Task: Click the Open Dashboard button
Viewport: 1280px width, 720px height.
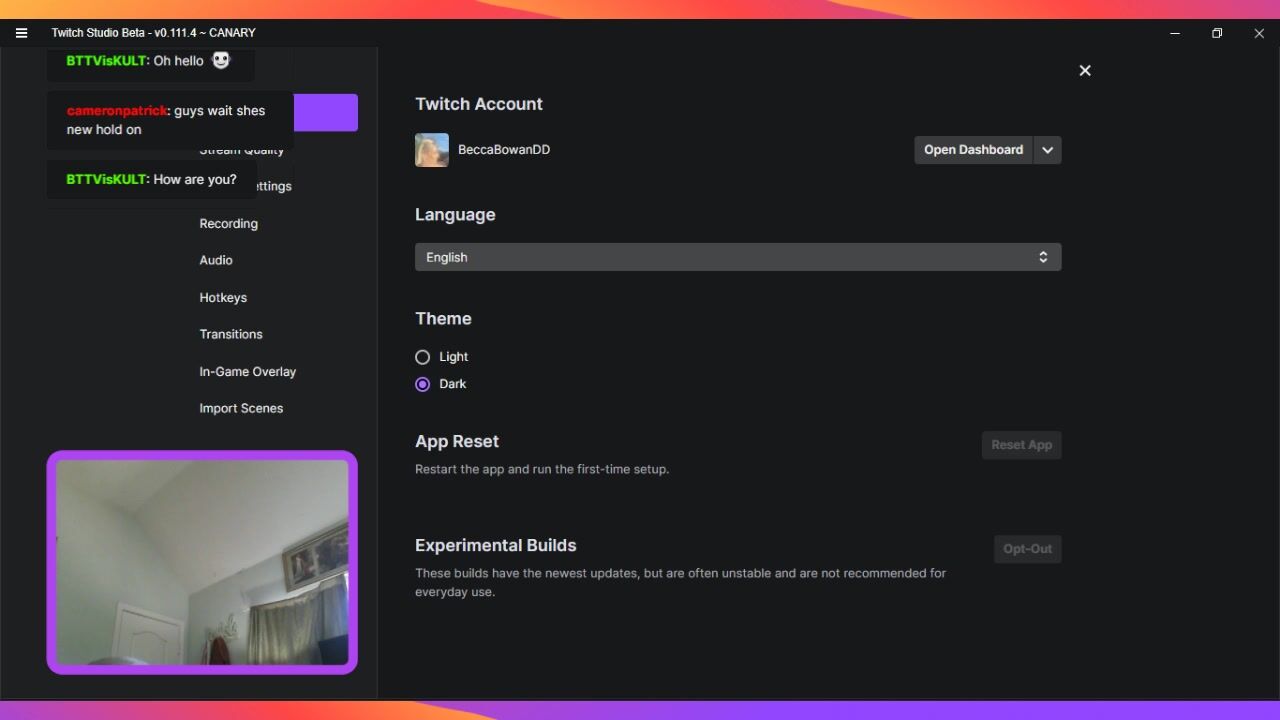Action: point(973,150)
